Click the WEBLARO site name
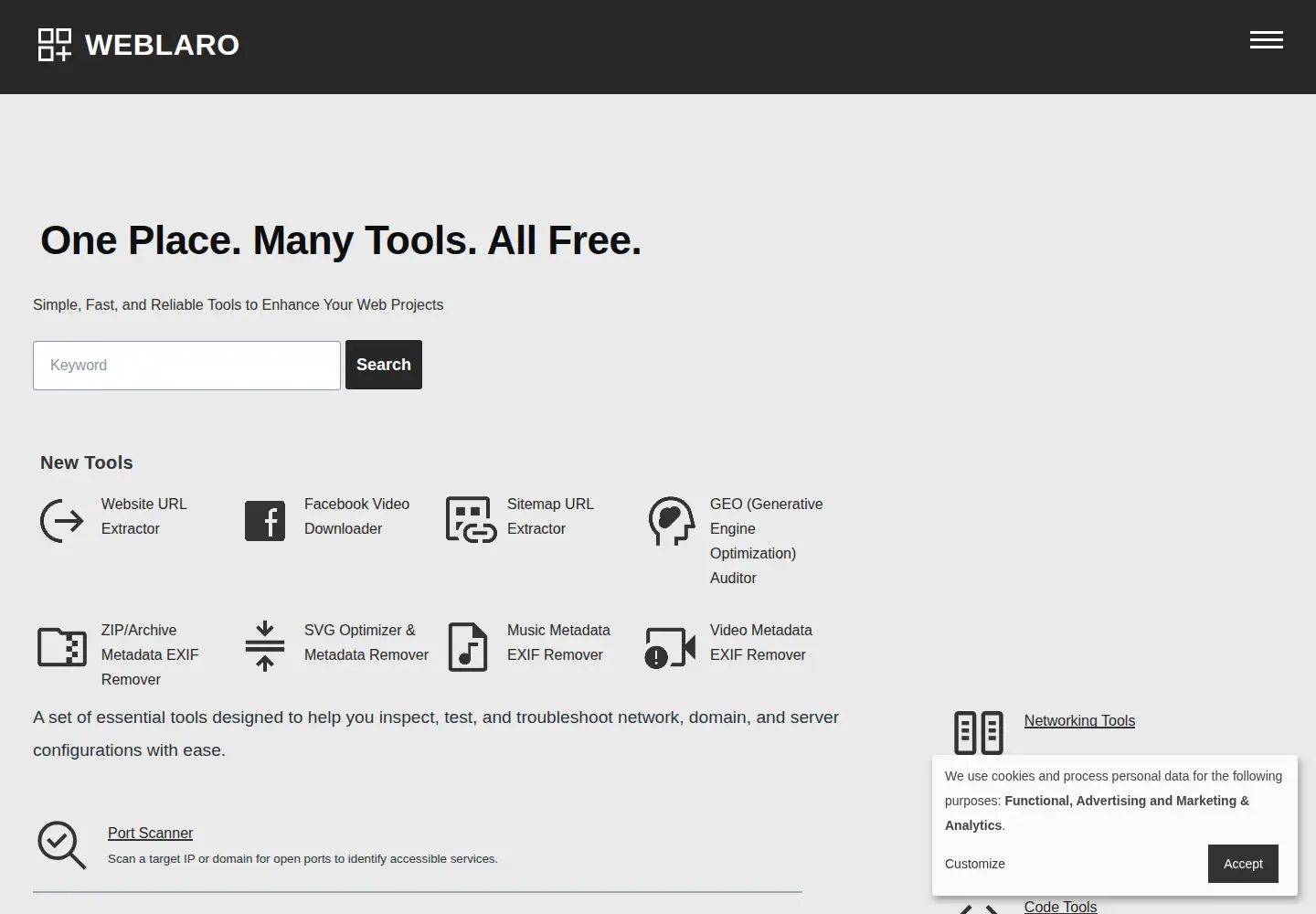This screenshot has width=1316, height=914. (162, 45)
